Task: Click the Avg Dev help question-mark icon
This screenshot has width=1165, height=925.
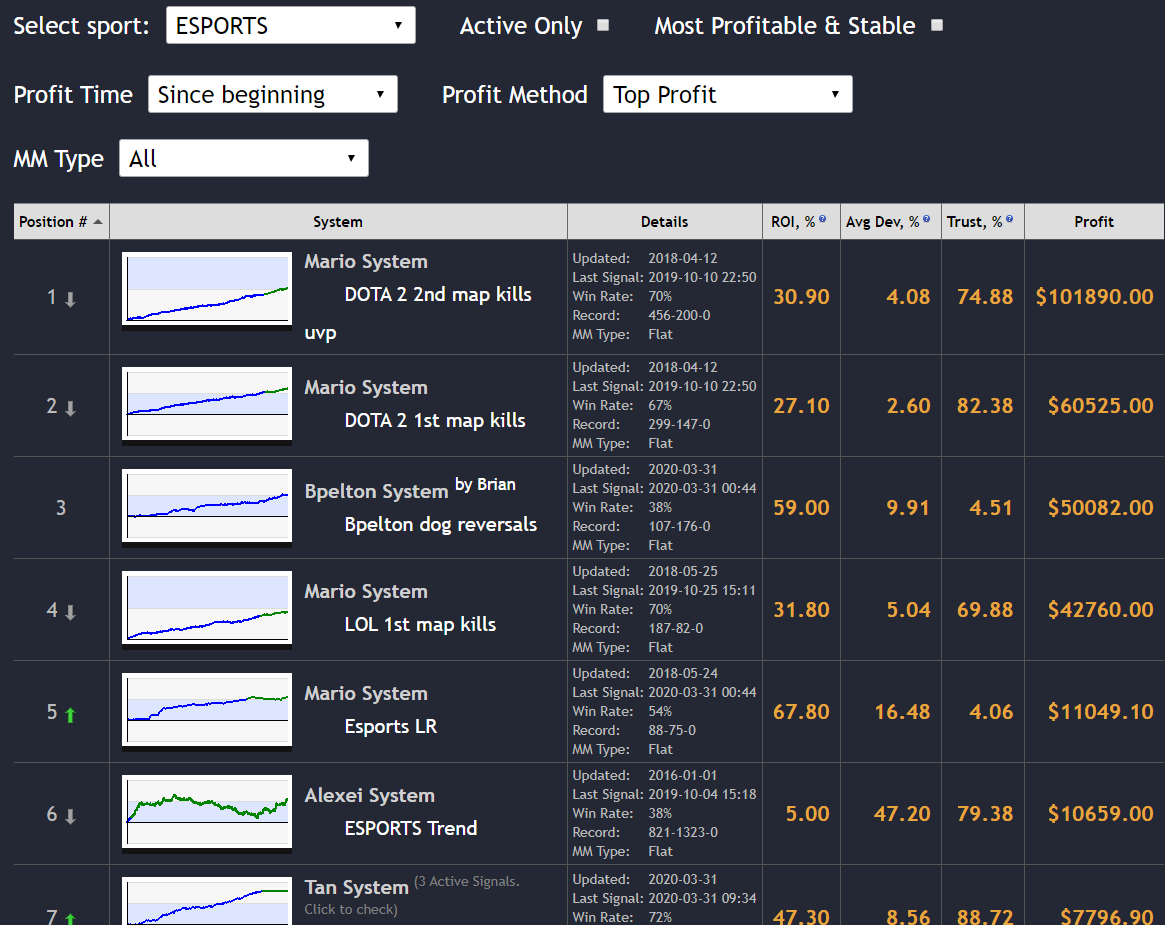Action: pos(927,219)
